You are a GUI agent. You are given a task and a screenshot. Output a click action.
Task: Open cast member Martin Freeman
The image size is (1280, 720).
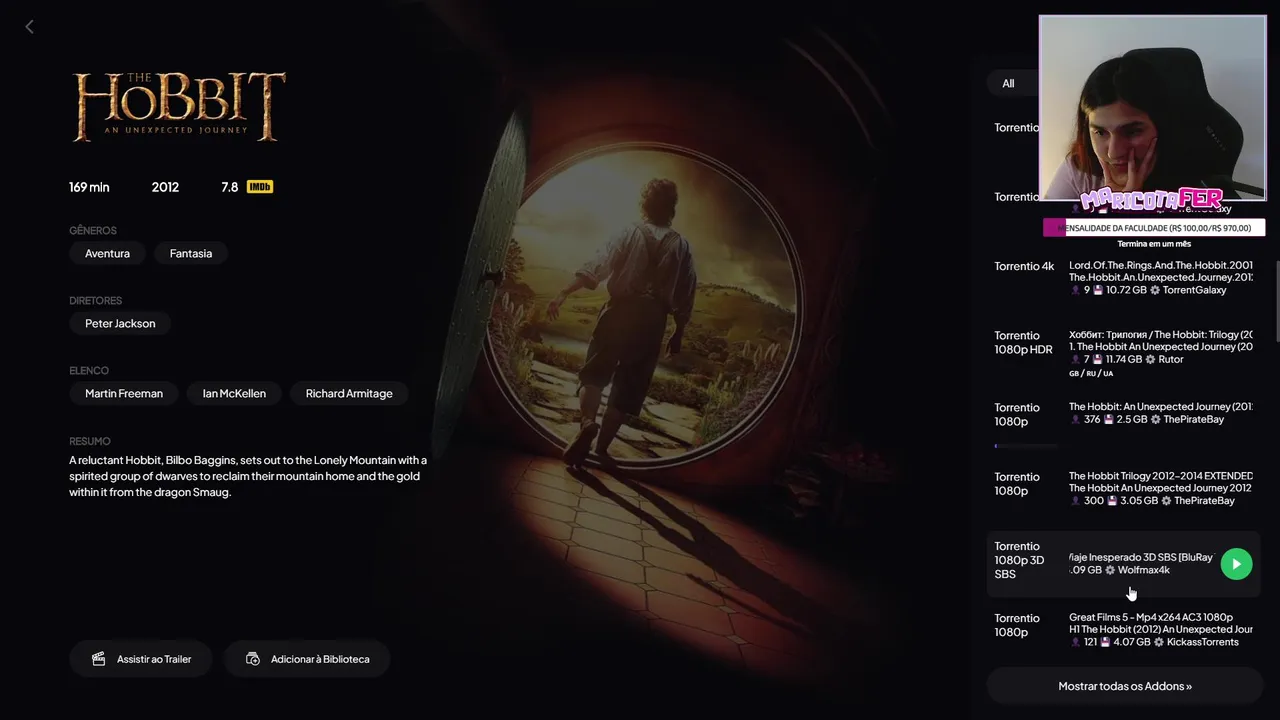click(x=124, y=394)
